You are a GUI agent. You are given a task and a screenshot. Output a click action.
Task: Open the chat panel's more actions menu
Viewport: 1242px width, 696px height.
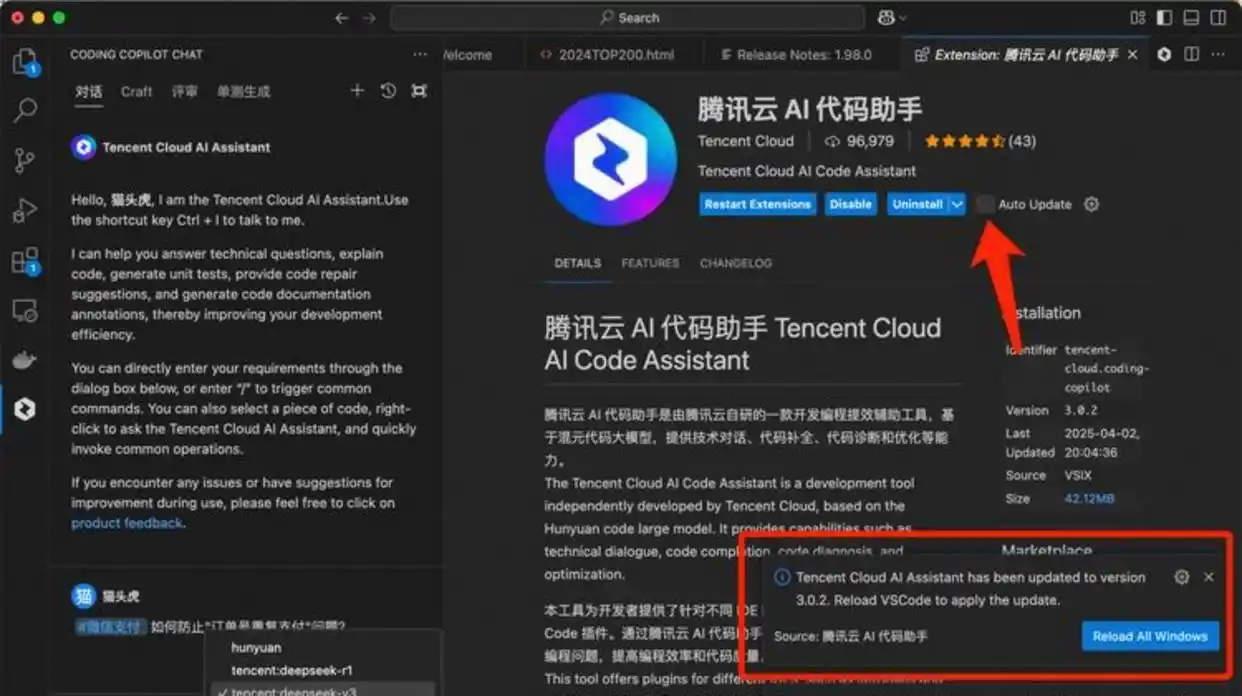click(x=419, y=54)
